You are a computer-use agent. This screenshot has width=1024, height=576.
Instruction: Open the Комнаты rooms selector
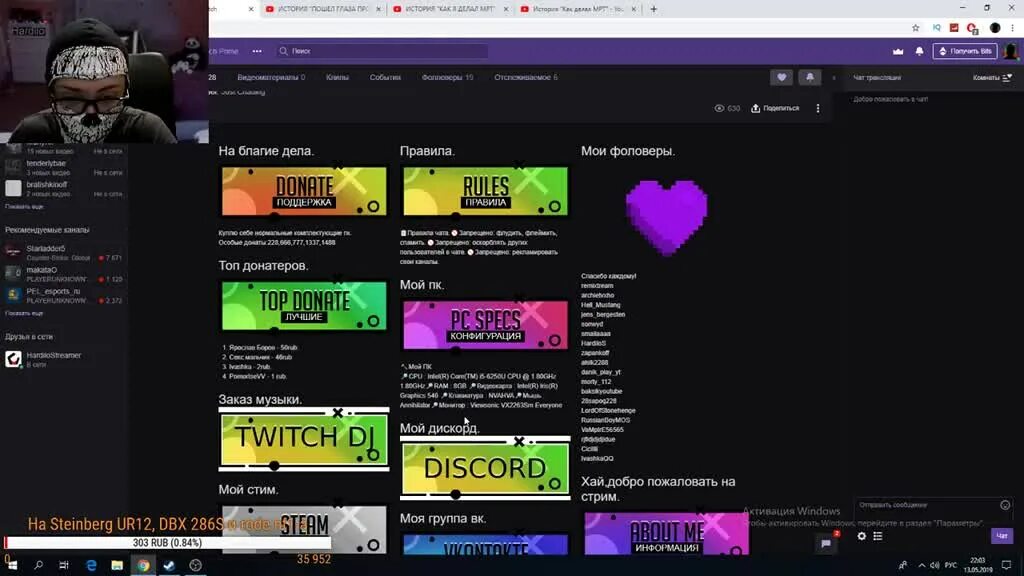(992, 77)
